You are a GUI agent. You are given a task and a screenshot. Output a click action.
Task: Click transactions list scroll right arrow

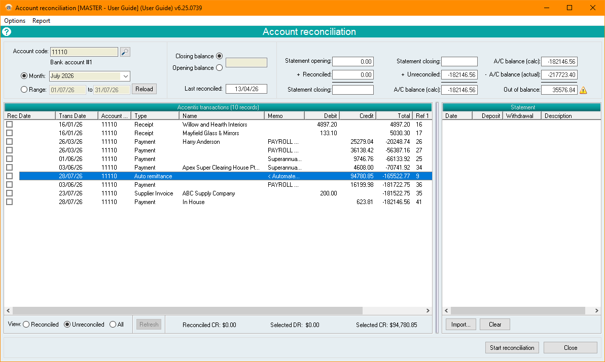point(428,311)
